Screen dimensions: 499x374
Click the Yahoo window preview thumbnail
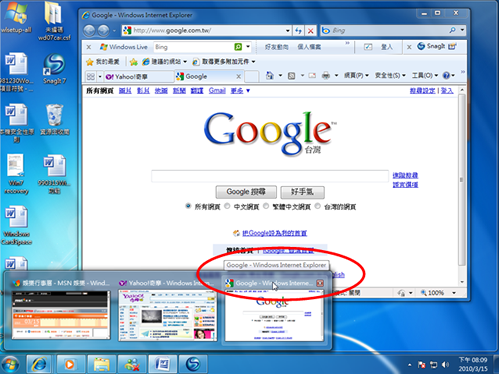click(168, 315)
